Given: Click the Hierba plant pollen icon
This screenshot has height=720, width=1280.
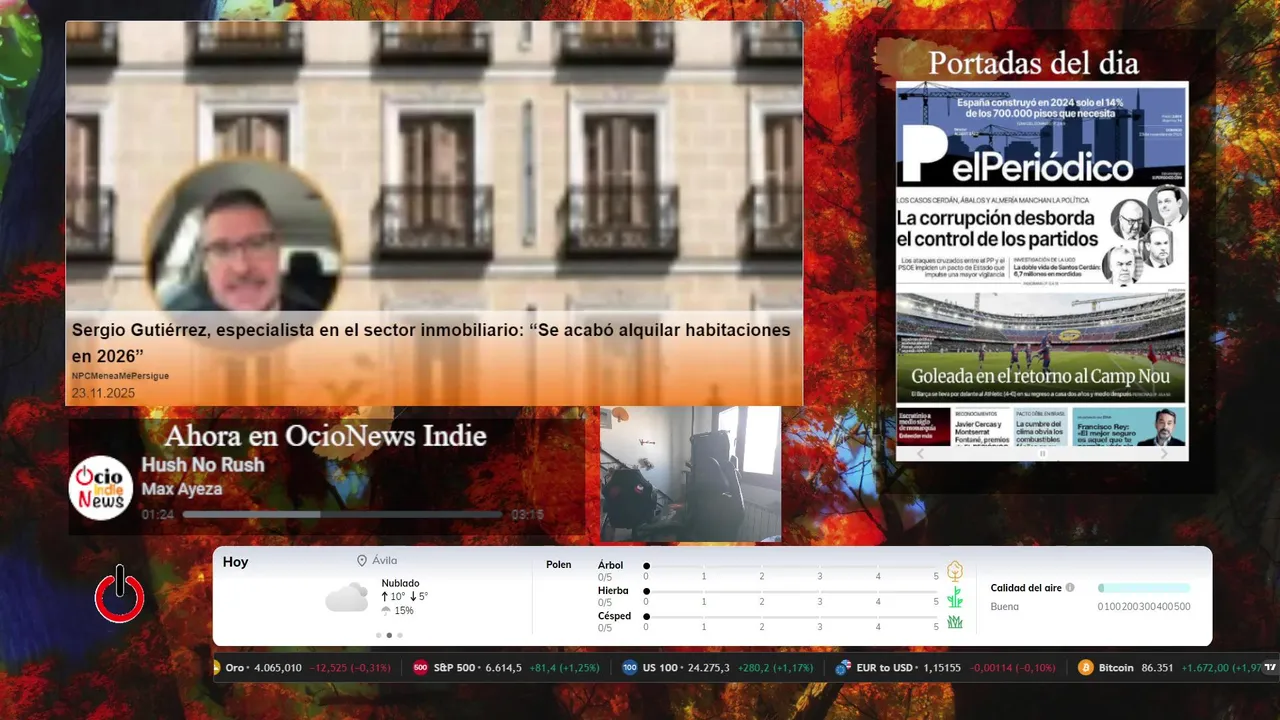Looking at the screenshot, I should (955, 597).
